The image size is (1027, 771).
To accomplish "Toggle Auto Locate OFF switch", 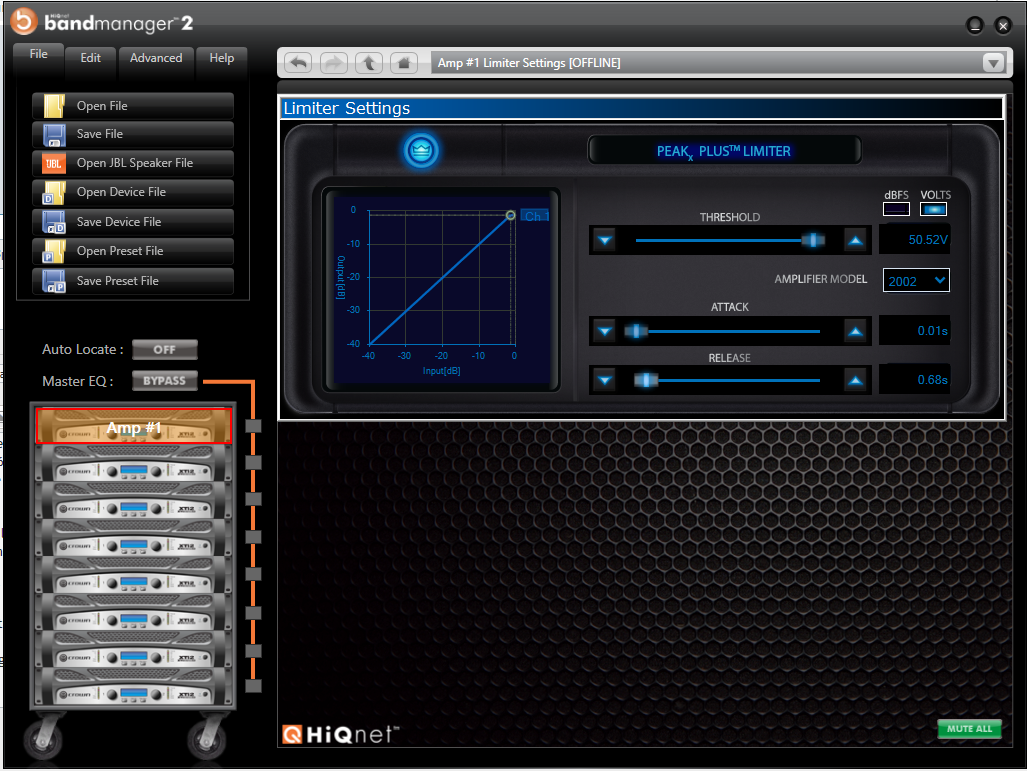I will (164, 350).
